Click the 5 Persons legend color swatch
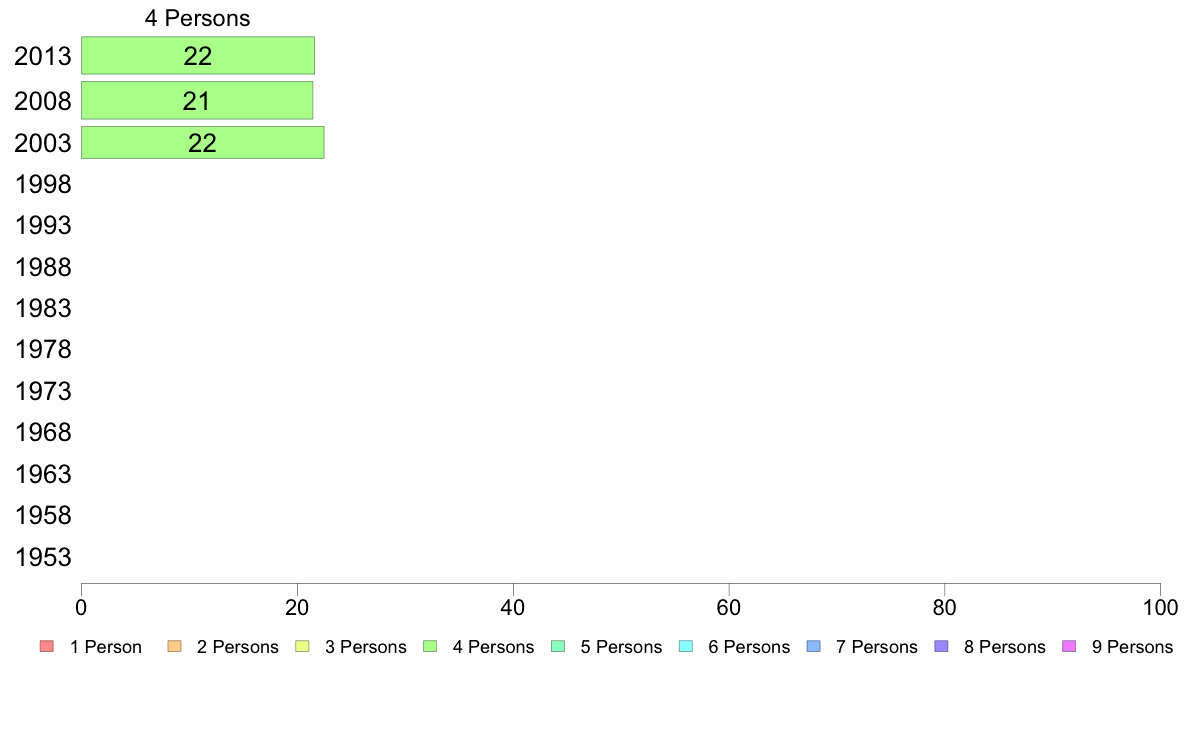The image size is (1188, 736). (558, 647)
